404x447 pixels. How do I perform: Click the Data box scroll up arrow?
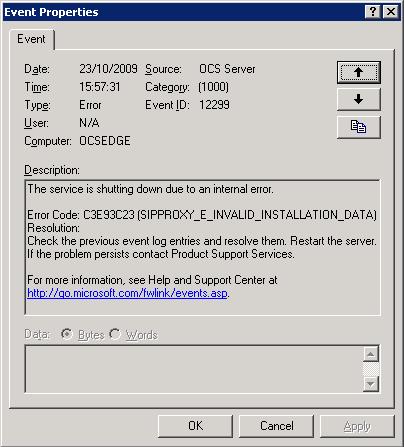371,354
